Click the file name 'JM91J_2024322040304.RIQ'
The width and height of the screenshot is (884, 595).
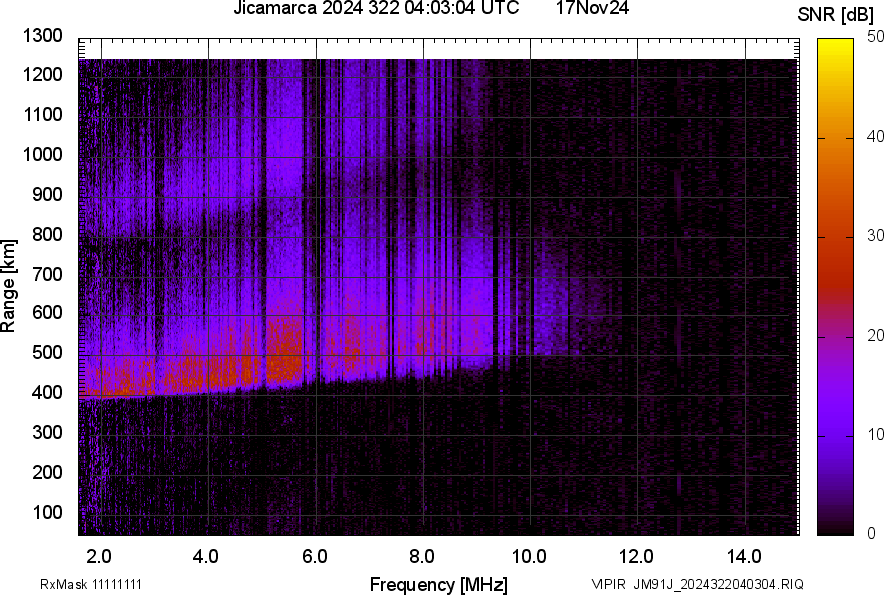click(x=718, y=584)
